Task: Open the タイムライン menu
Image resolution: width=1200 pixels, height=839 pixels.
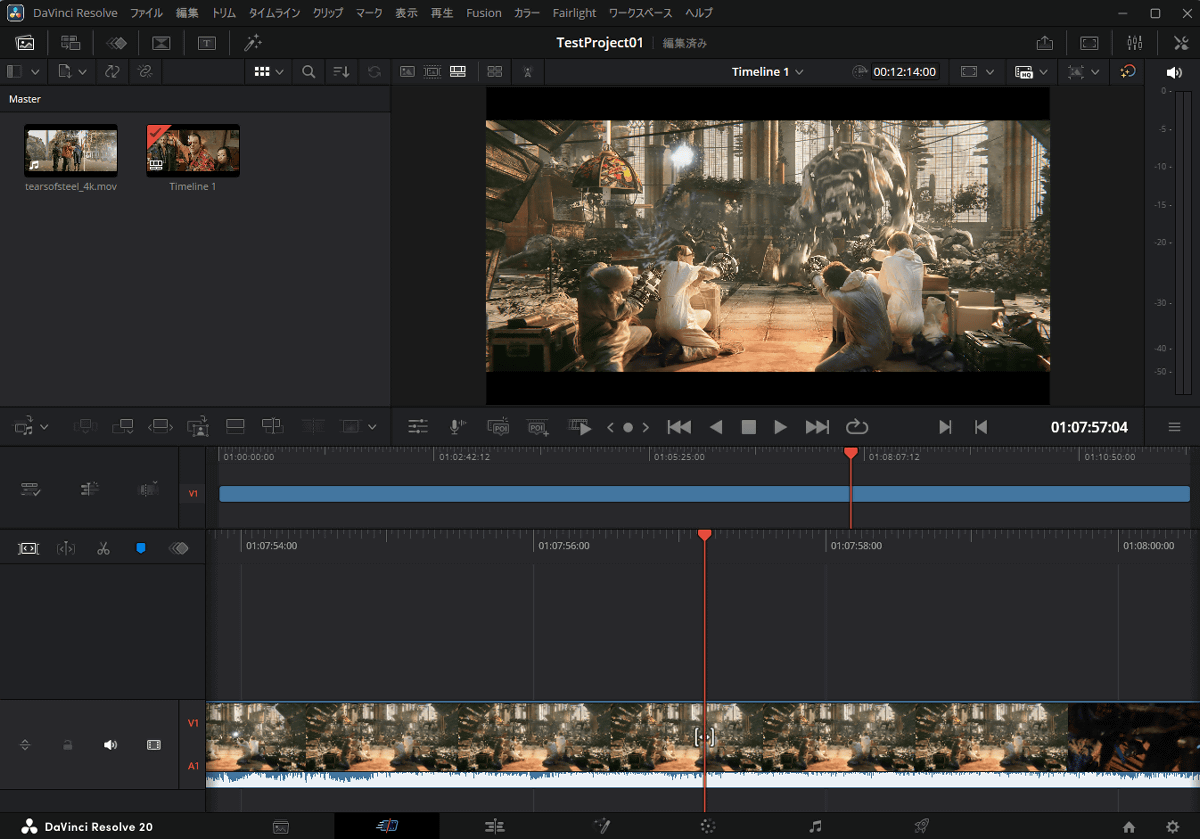Action: tap(275, 13)
